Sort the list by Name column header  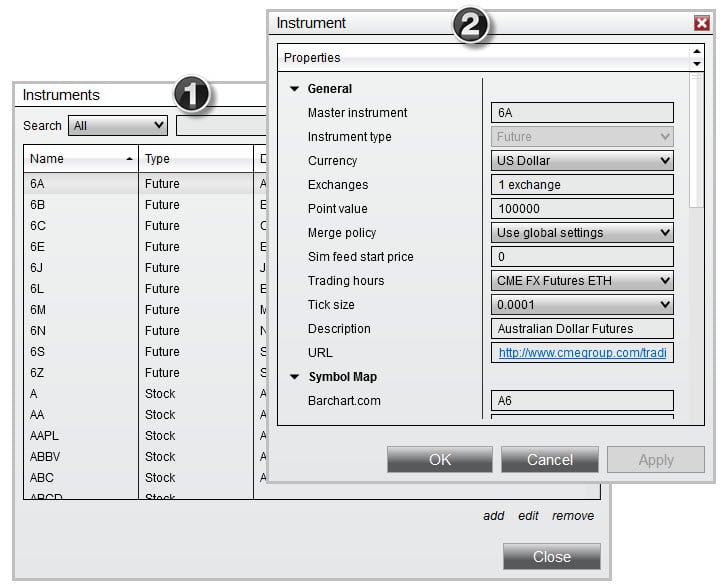80,159
